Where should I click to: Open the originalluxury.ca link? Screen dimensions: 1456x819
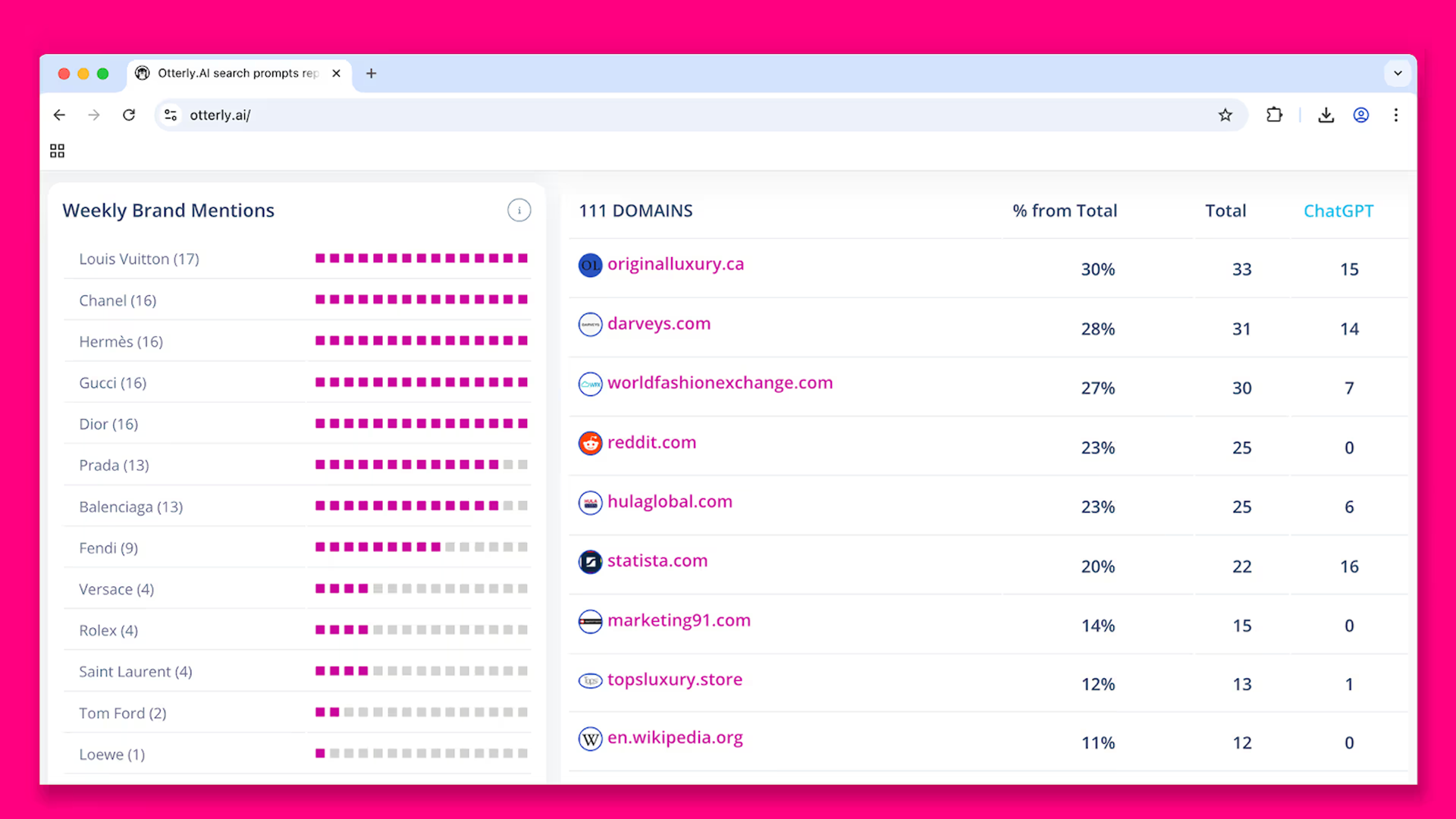coord(676,264)
